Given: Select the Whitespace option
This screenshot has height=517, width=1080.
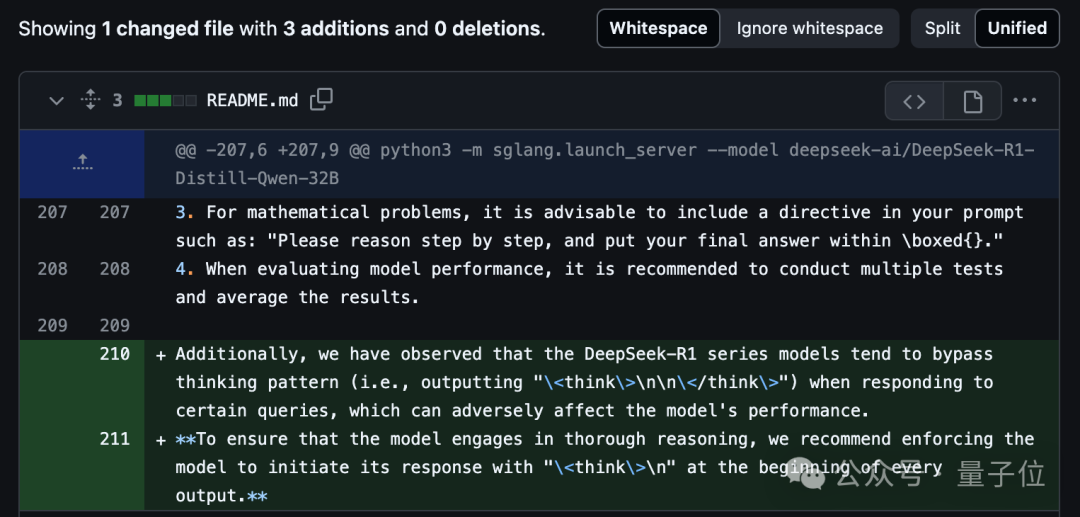Looking at the screenshot, I should click(x=658, y=28).
